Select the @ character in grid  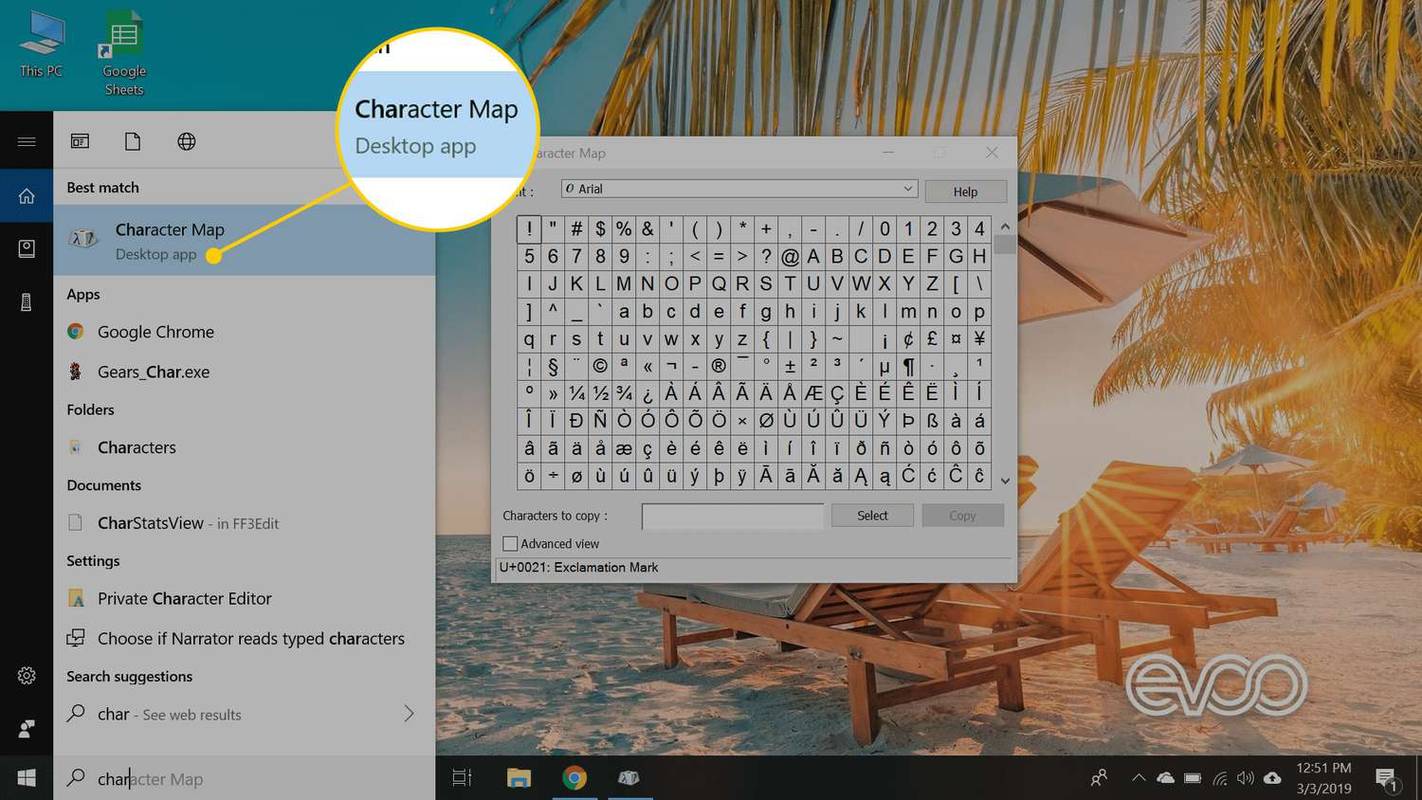pyautogui.click(x=790, y=256)
